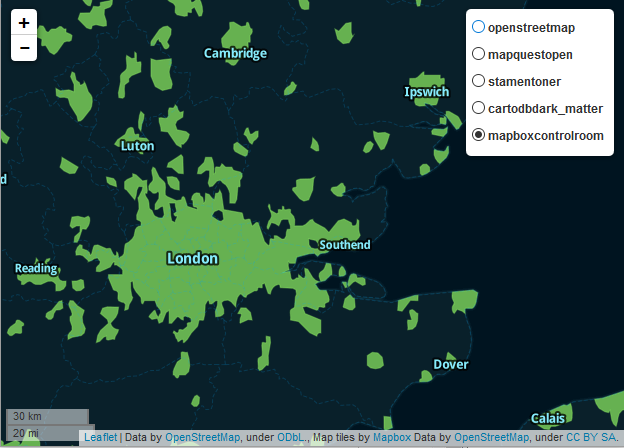Select the mapquestopen base layer
Image resolution: width=624 pixels, height=448 pixels.
[478, 54]
